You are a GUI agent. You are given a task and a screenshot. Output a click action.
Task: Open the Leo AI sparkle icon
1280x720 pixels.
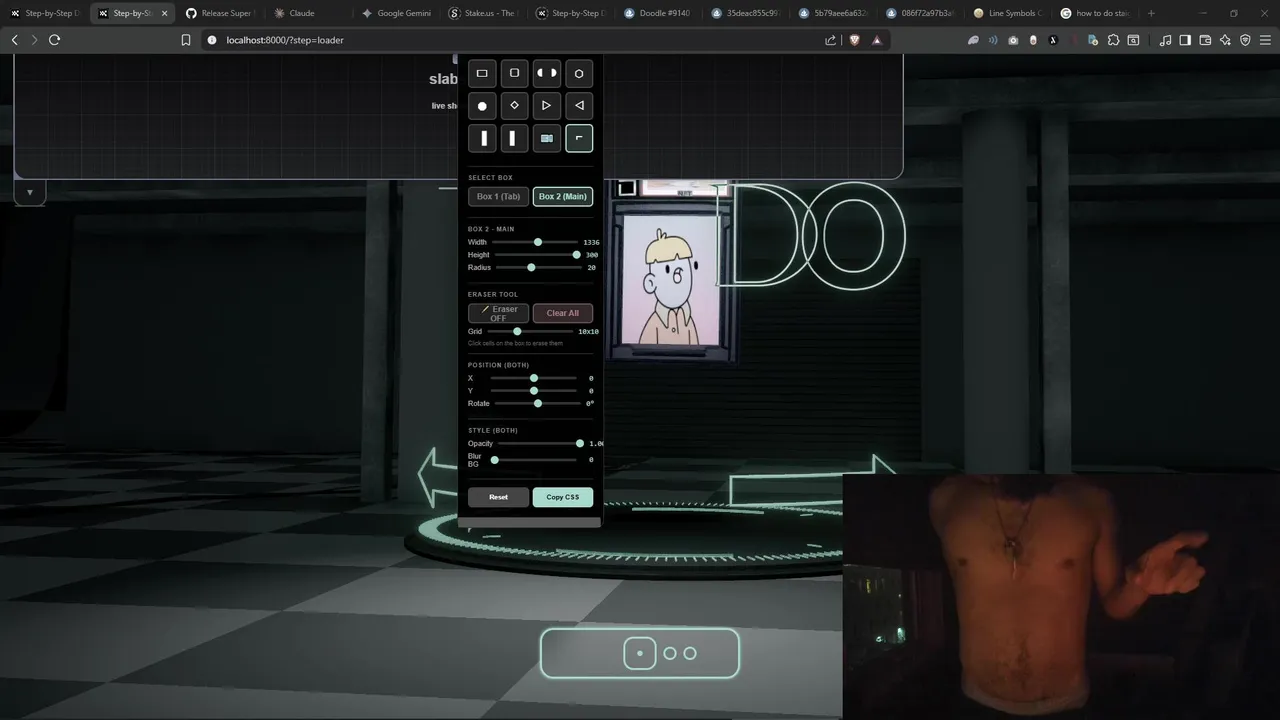coord(1225,40)
